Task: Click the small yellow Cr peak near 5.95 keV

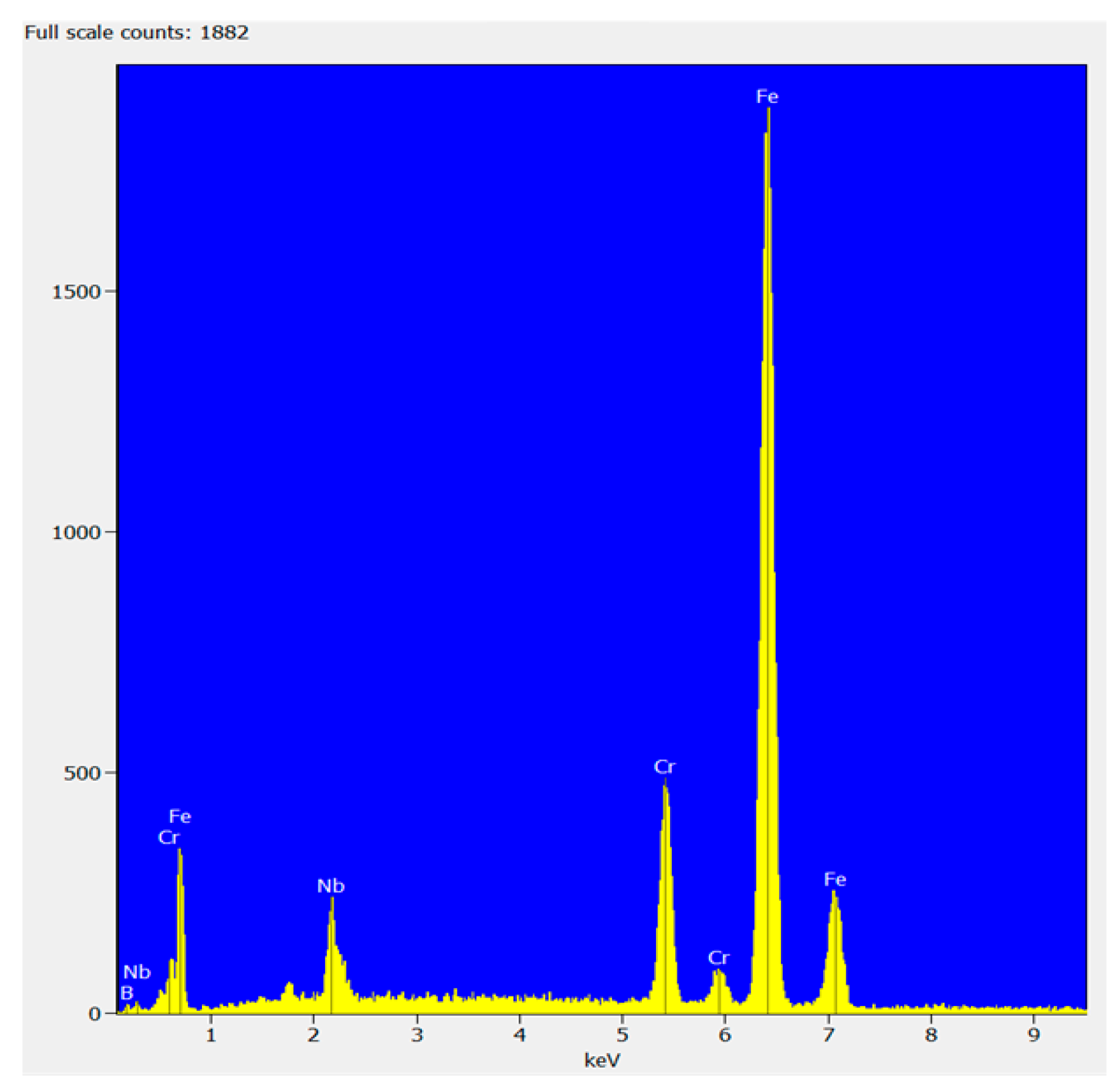Action: pos(719,990)
